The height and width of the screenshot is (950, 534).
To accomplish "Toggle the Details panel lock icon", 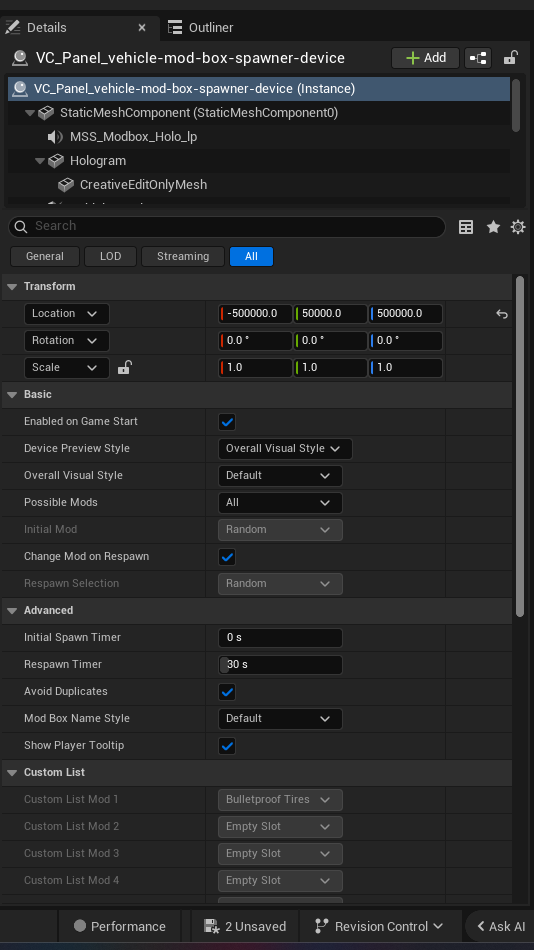I will point(510,58).
